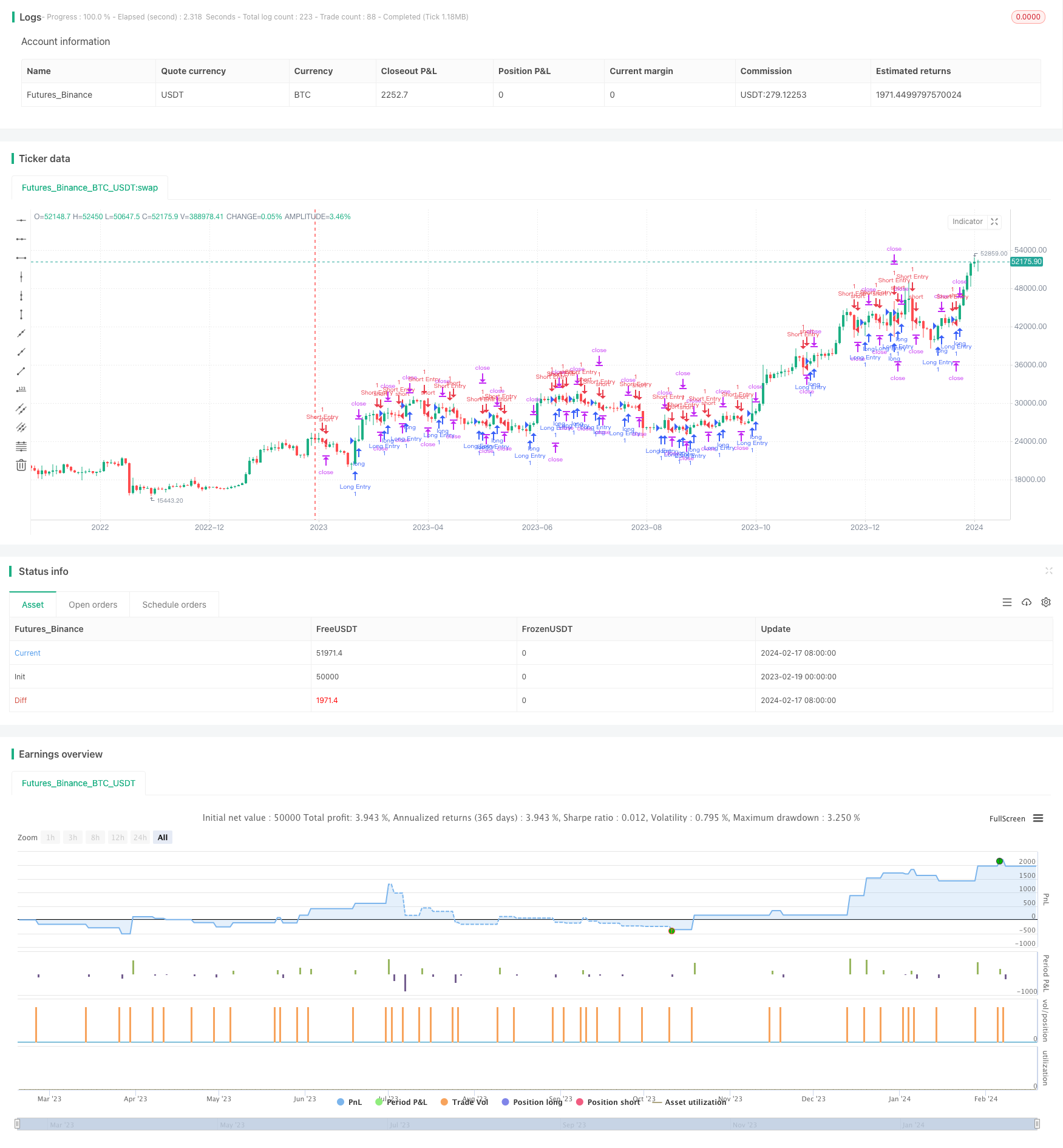Select the diagonal ray line tool

(x=21, y=352)
